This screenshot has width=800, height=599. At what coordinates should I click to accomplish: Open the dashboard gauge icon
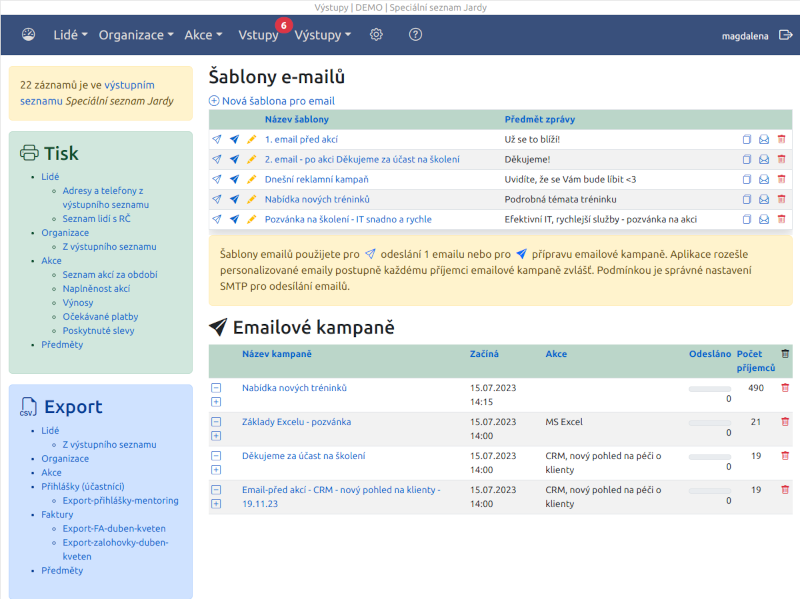[x=29, y=35]
